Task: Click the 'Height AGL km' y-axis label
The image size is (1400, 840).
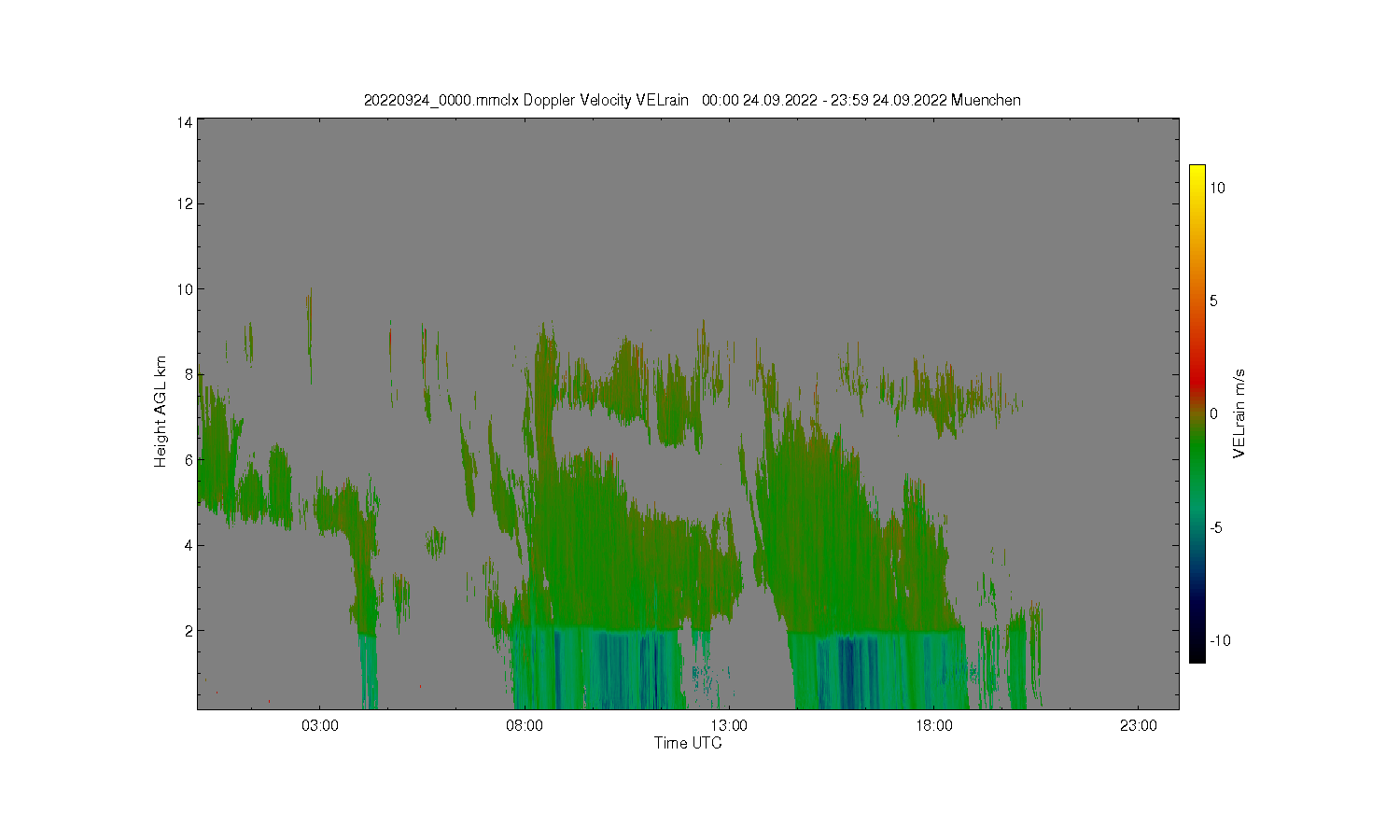Action: pos(161,412)
